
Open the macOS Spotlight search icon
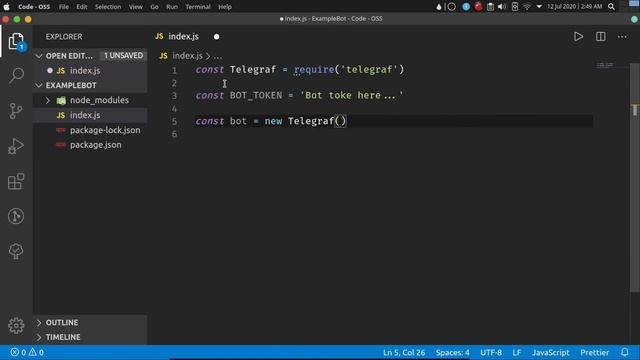pos(611,7)
